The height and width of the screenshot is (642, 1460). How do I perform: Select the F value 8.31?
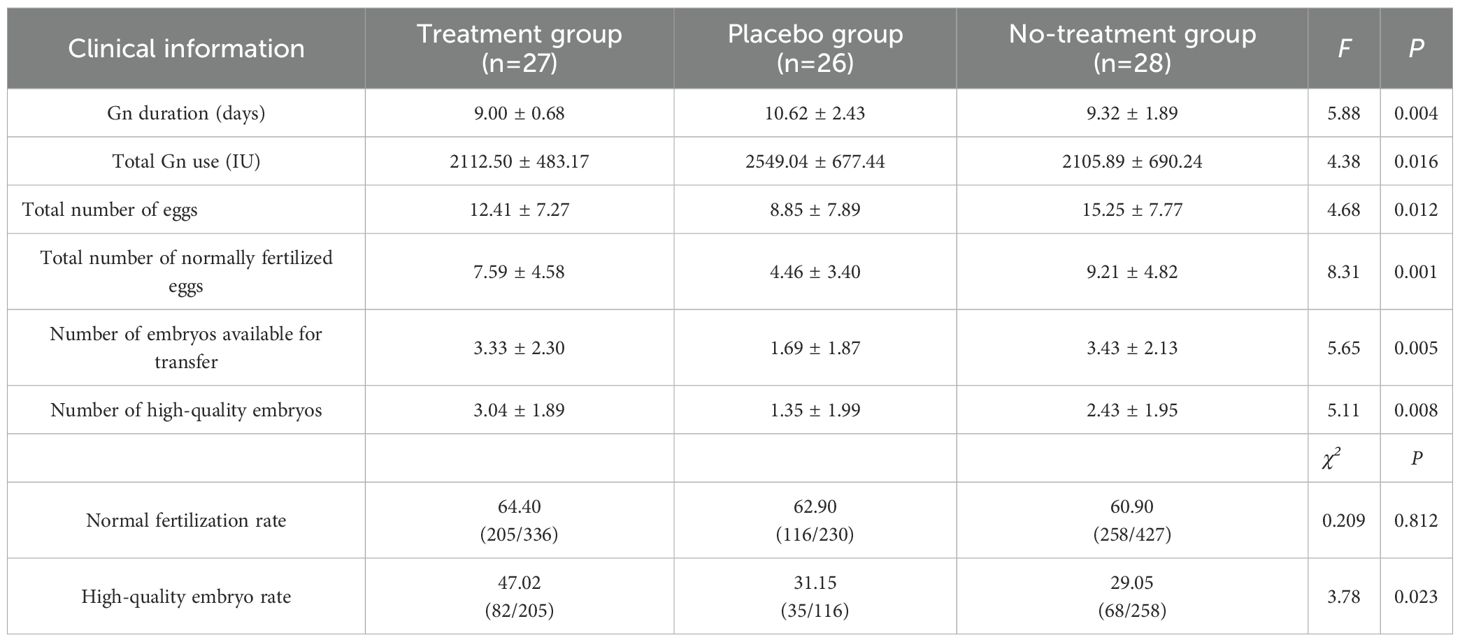click(x=1344, y=271)
